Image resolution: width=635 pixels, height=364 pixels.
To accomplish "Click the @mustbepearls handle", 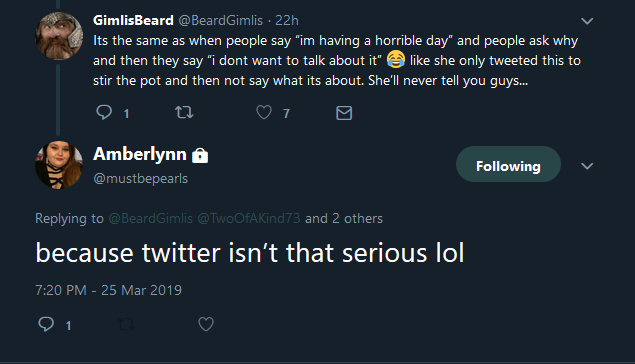I will pyautogui.click(x=141, y=179).
